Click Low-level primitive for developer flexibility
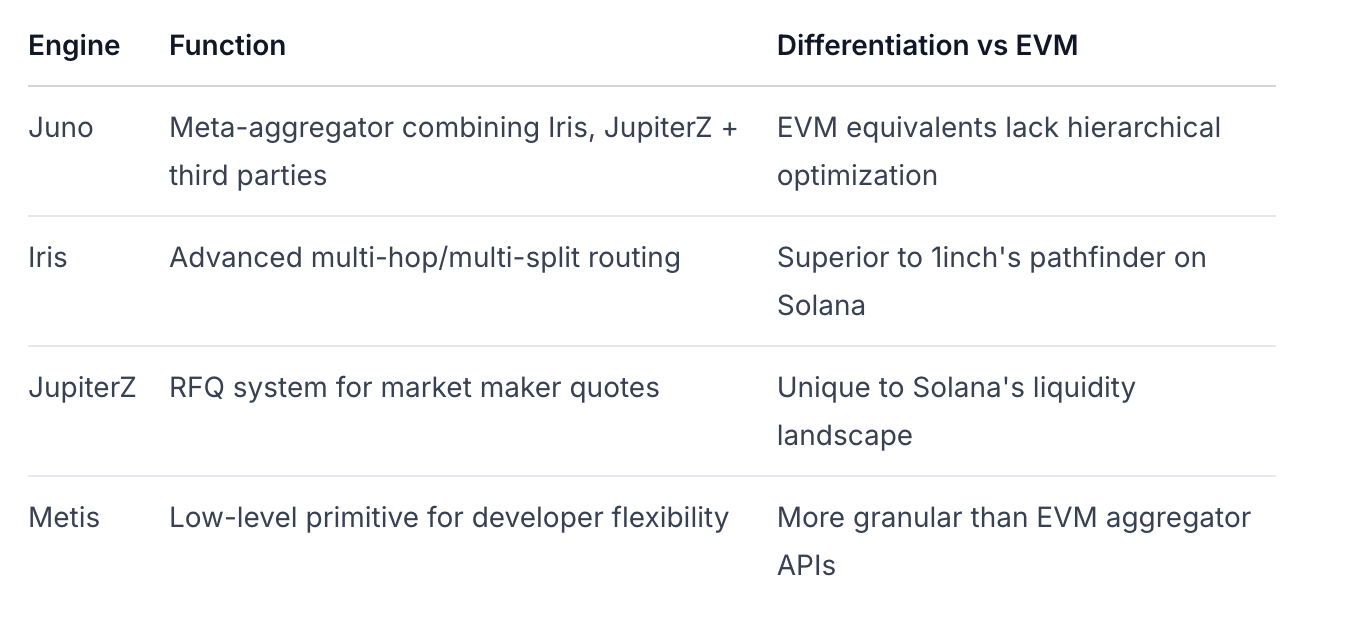This screenshot has width=1368, height=630. click(x=449, y=518)
